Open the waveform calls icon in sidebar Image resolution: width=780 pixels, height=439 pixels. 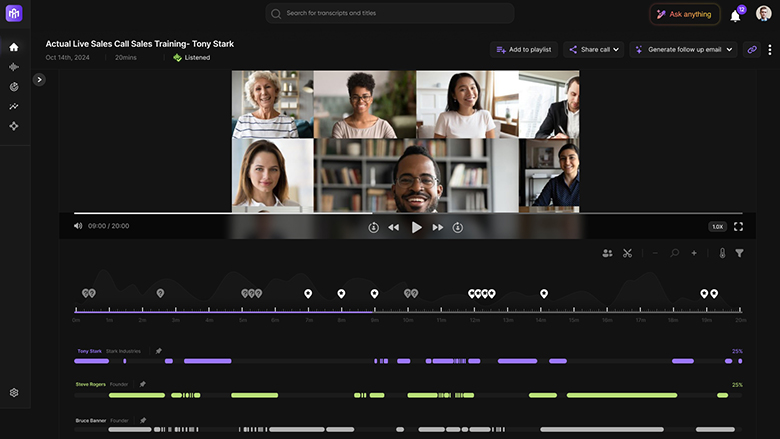[14, 67]
